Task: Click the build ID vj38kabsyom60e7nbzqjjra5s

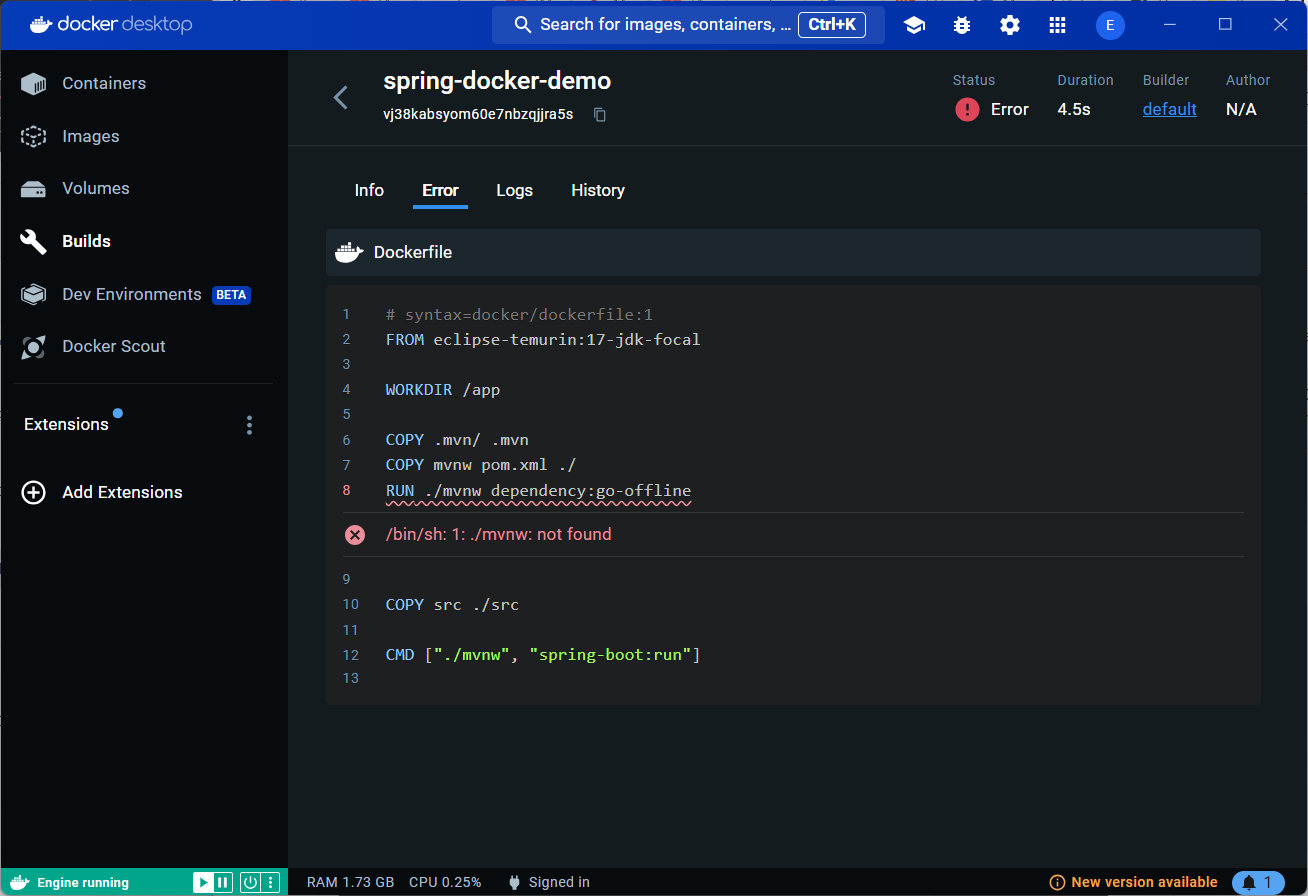Action: click(x=478, y=115)
